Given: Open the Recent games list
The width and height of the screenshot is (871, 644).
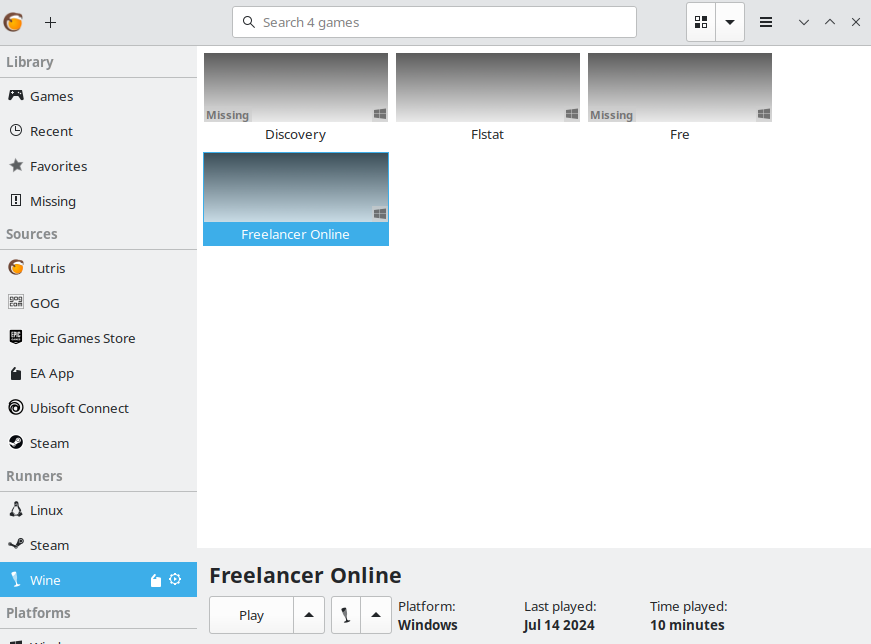Looking at the screenshot, I should 98,131.
